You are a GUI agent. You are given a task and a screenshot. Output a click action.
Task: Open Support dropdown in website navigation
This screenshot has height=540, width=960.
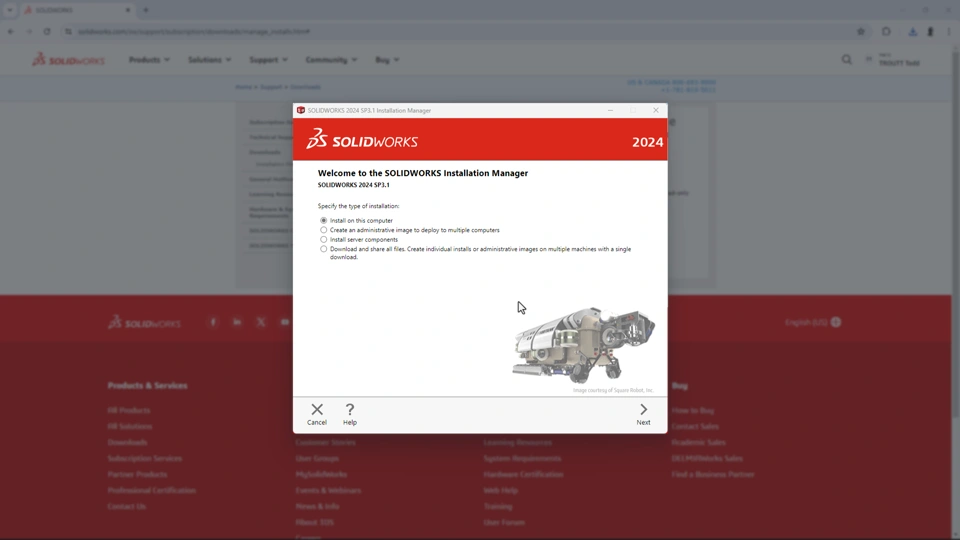pyautogui.click(x=268, y=60)
